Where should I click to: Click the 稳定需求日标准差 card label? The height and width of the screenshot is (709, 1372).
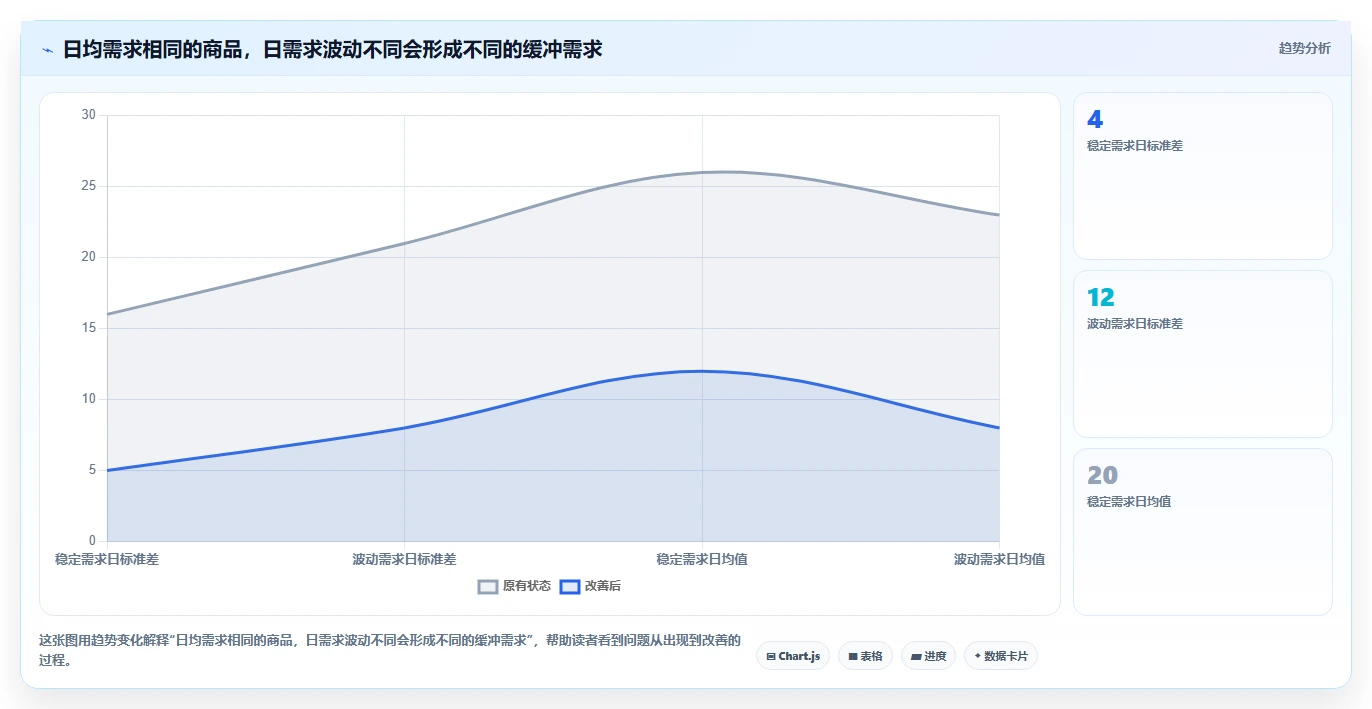1135,146
